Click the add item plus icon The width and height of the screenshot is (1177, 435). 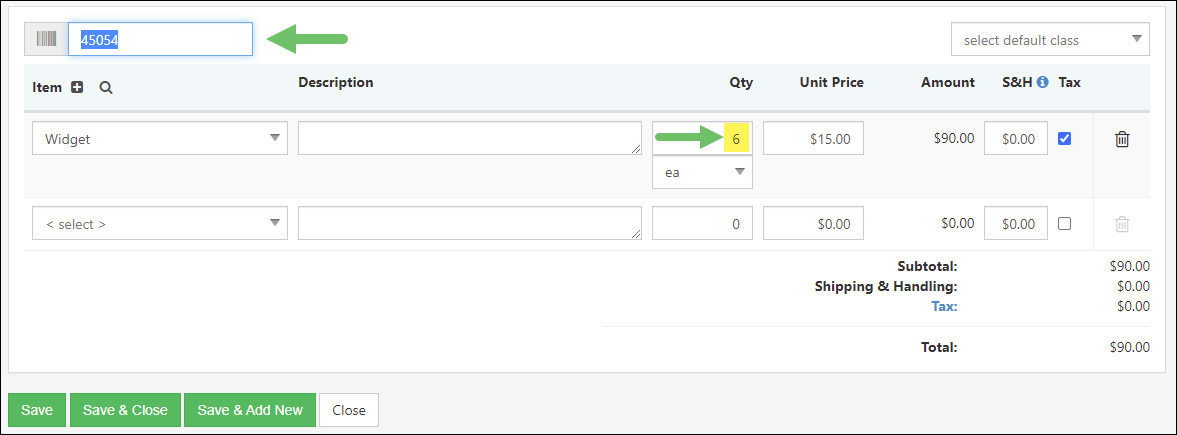pyautogui.click(x=77, y=87)
